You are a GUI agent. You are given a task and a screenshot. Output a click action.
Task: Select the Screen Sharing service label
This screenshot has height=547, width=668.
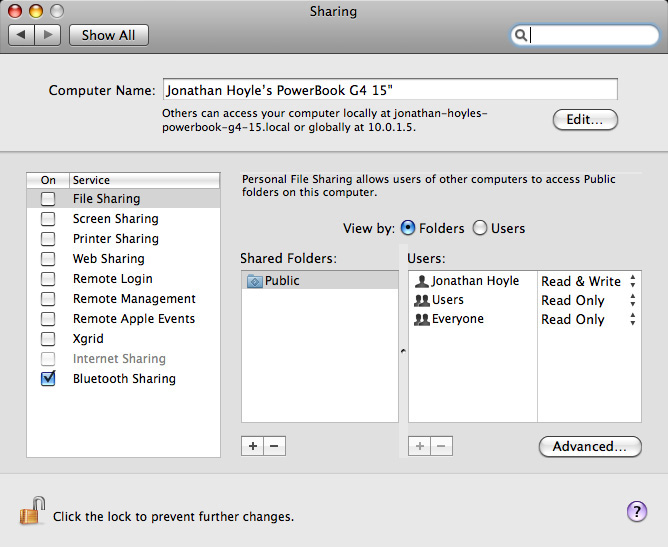click(x=115, y=219)
